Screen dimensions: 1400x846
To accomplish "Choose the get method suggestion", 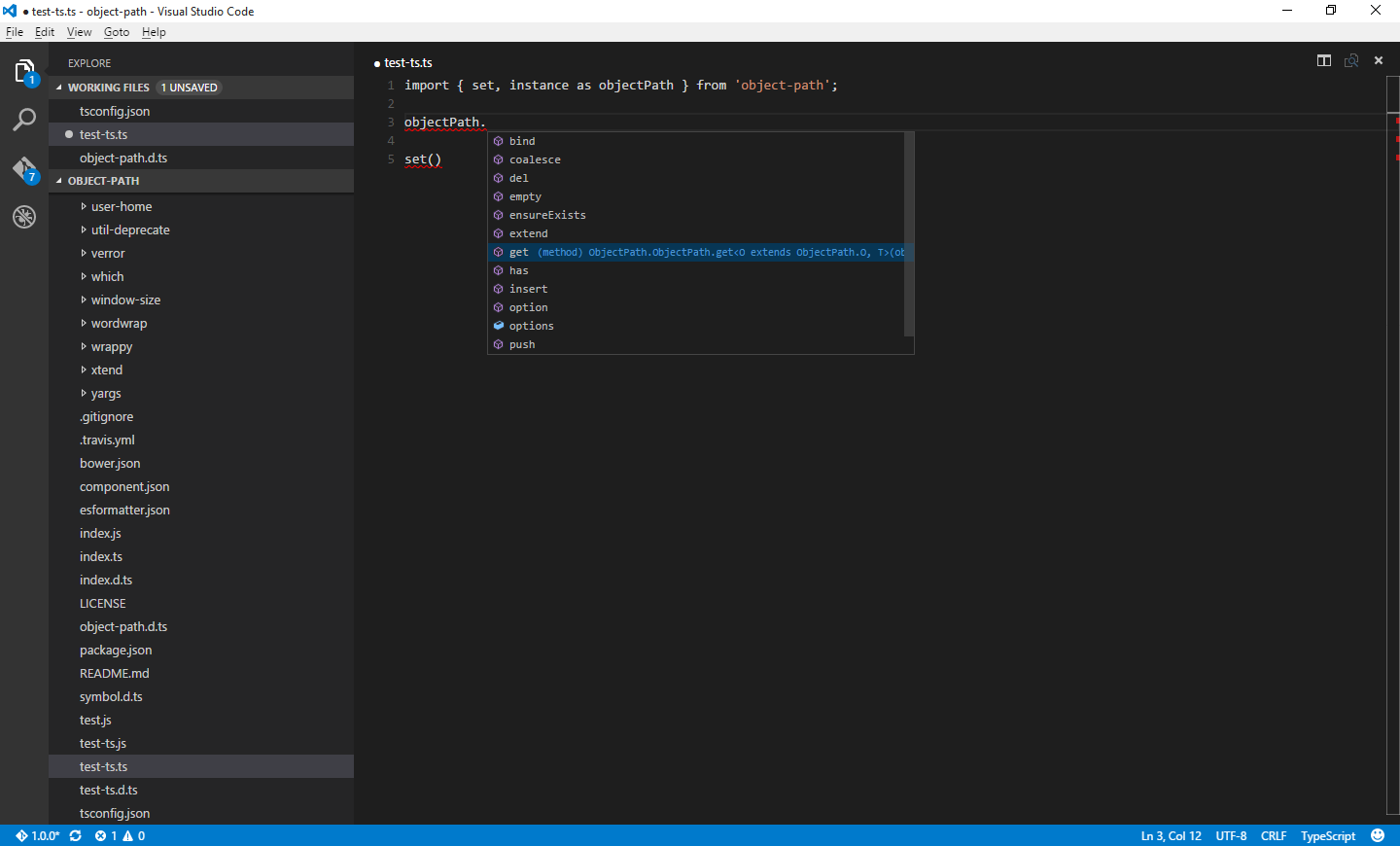I will point(696,252).
